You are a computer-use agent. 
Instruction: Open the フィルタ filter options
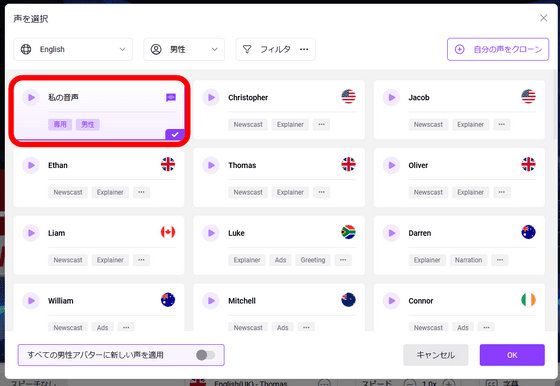(275, 49)
